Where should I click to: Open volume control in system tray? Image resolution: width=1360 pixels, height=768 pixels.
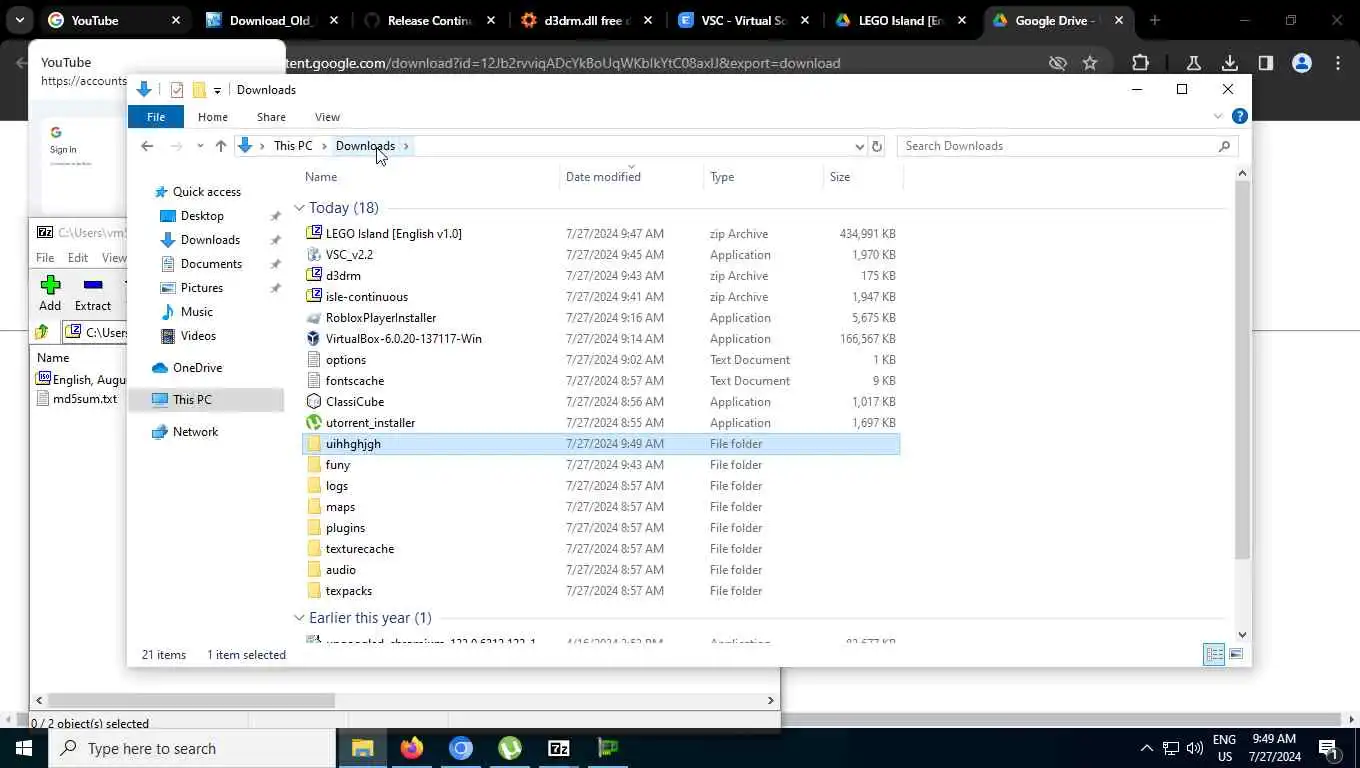coord(1195,748)
